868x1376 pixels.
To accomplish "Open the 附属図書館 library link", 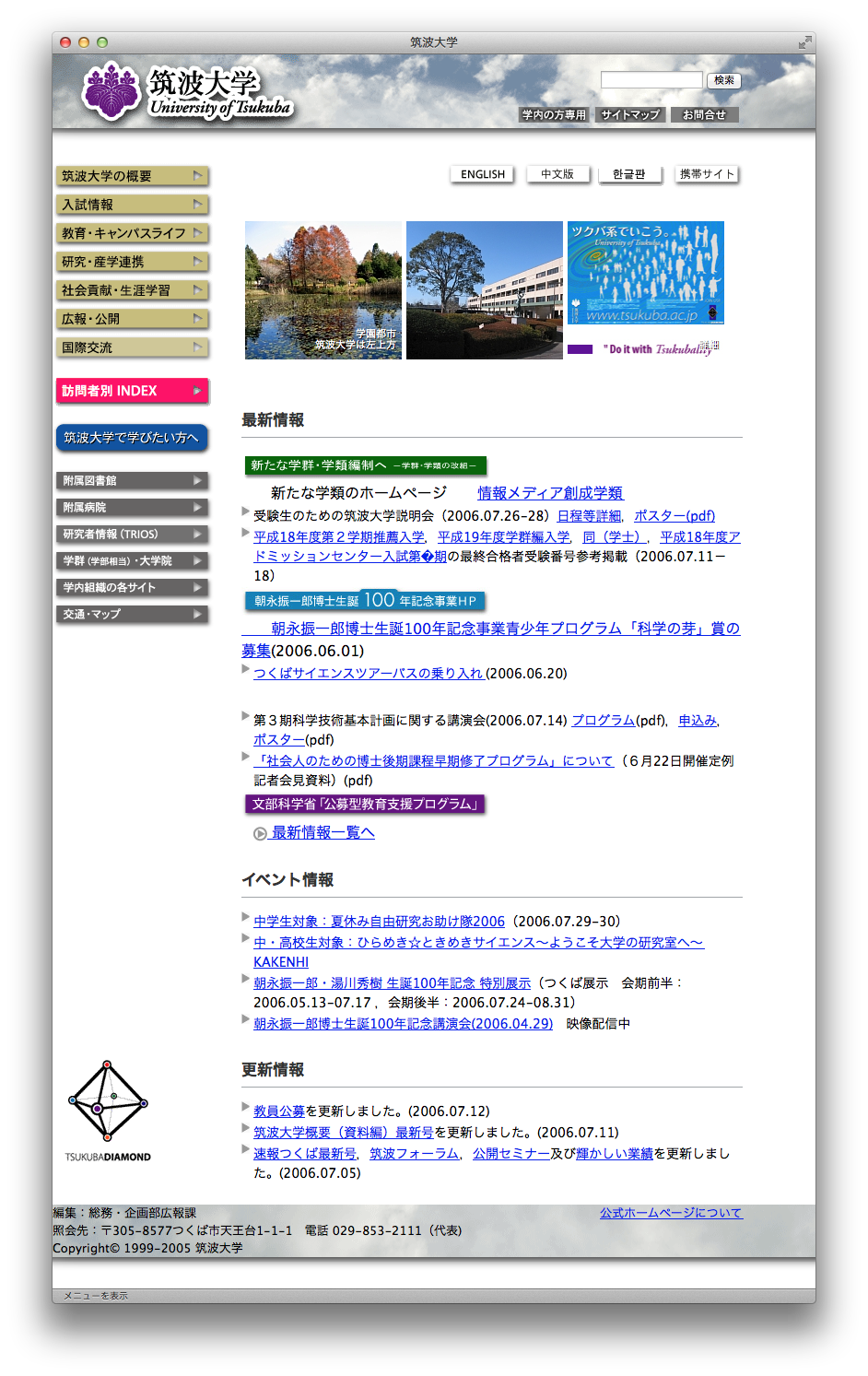I will [132, 481].
